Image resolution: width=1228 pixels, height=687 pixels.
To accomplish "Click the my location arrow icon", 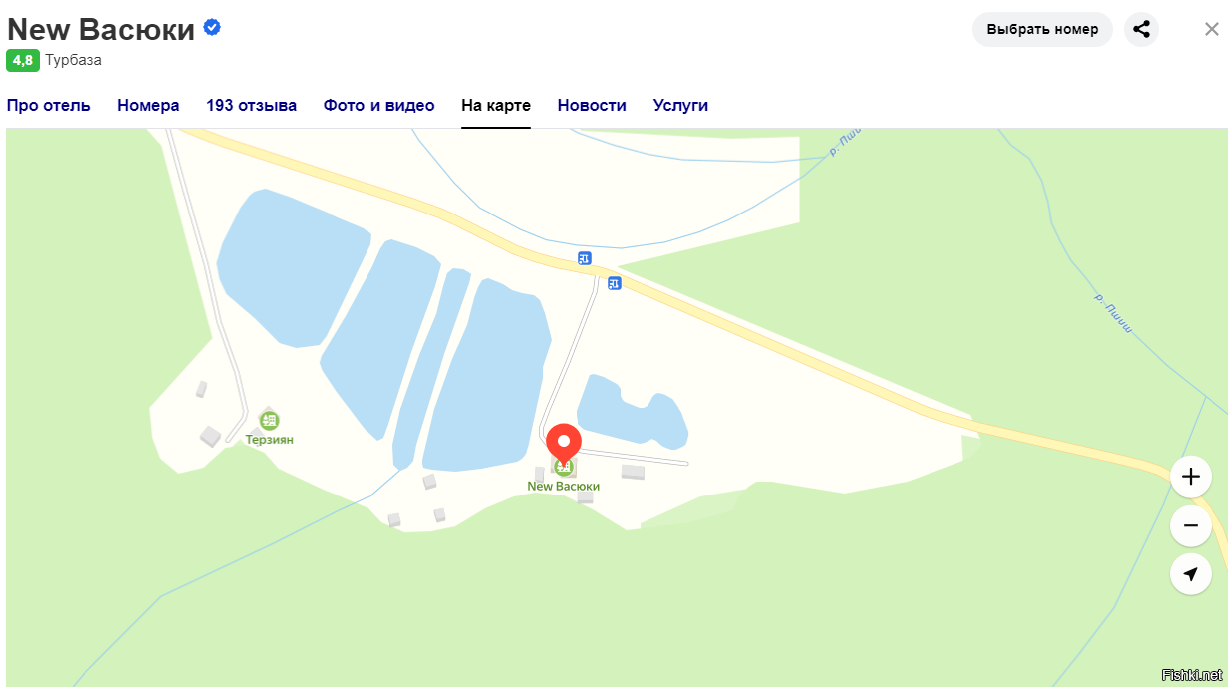I will (x=1190, y=574).
